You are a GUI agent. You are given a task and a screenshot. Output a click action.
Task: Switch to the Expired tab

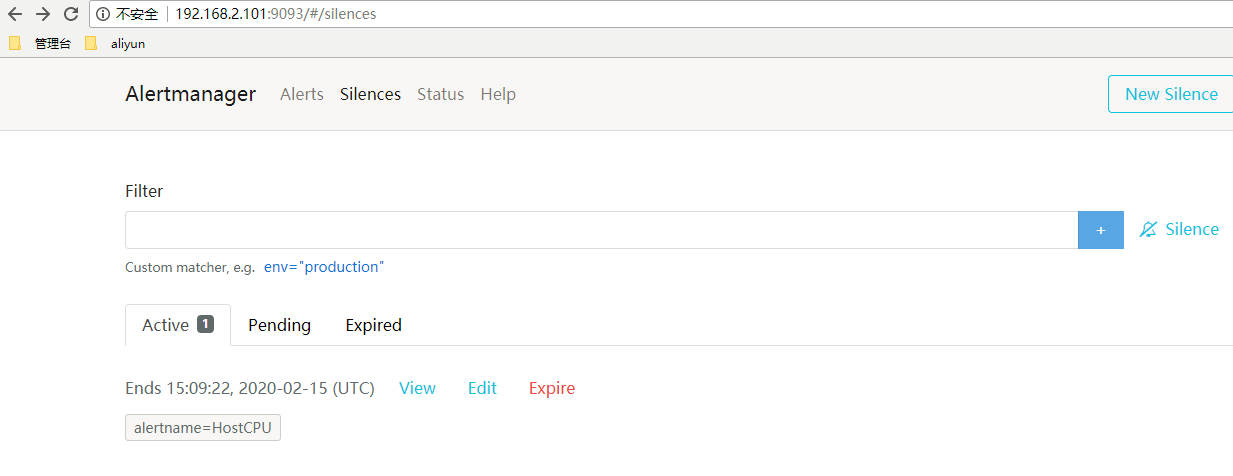[x=373, y=325]
